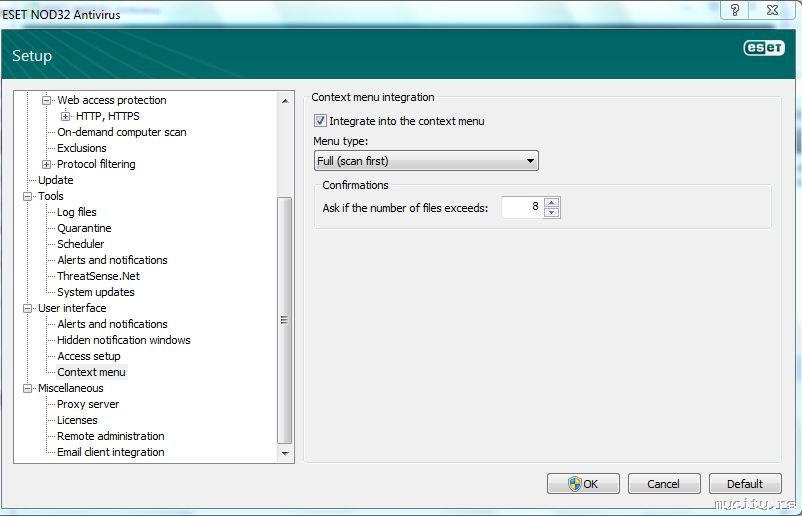Increase the file count spinner value
The image size is (802, 516).
[x=551, y=203]
